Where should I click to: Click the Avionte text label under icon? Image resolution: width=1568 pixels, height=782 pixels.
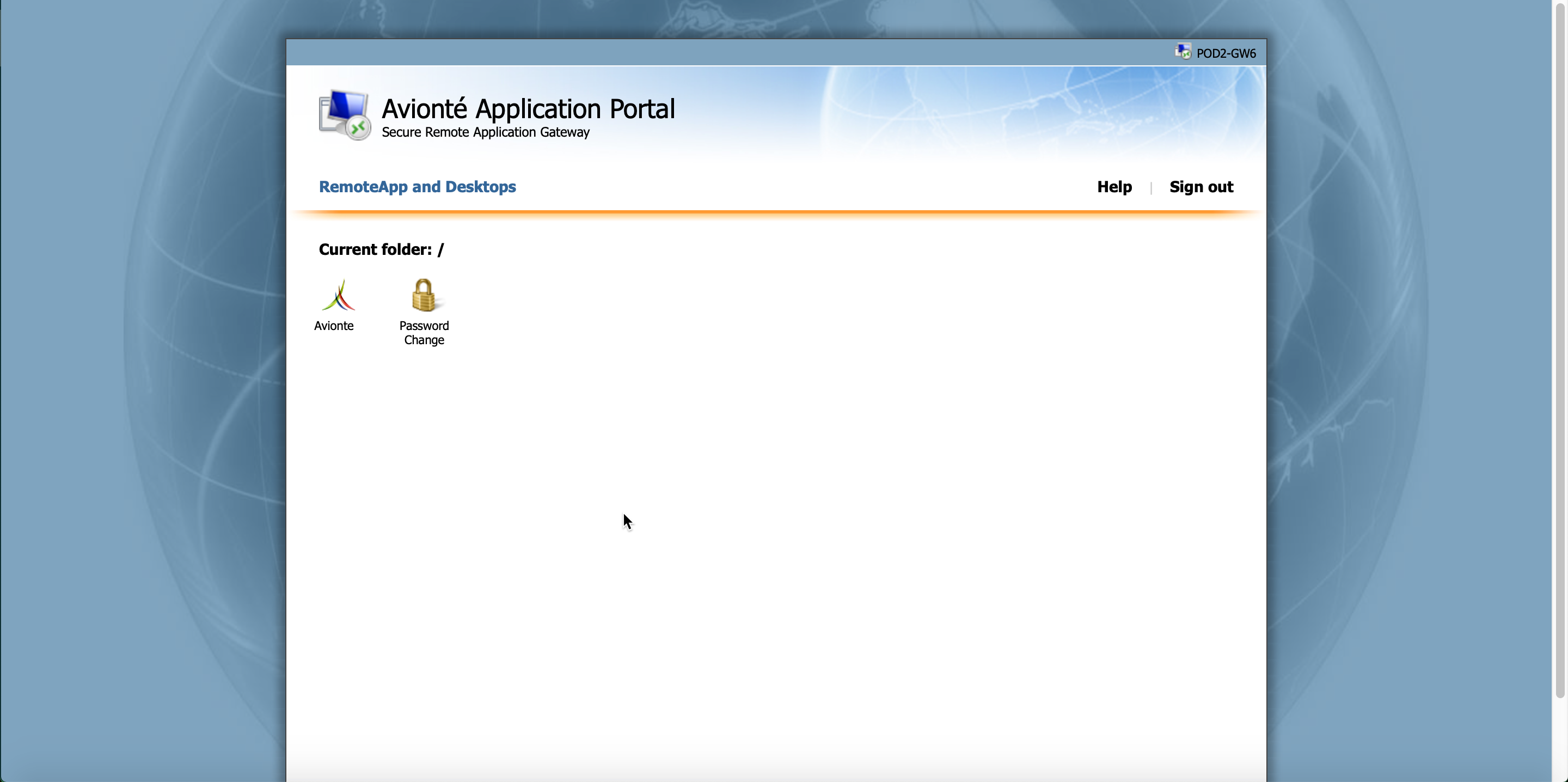[x=334, y=326]
